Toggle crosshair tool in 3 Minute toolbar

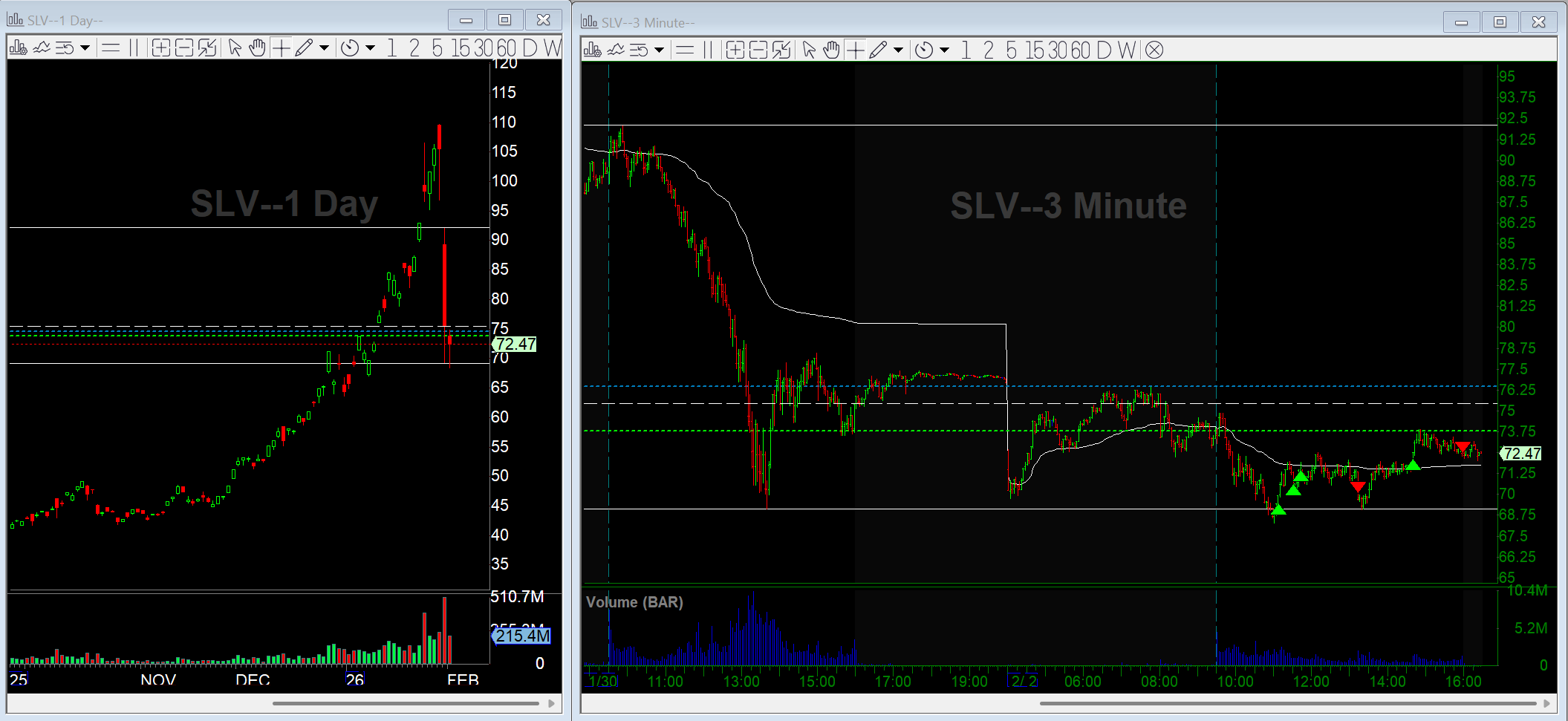[855, 50]
